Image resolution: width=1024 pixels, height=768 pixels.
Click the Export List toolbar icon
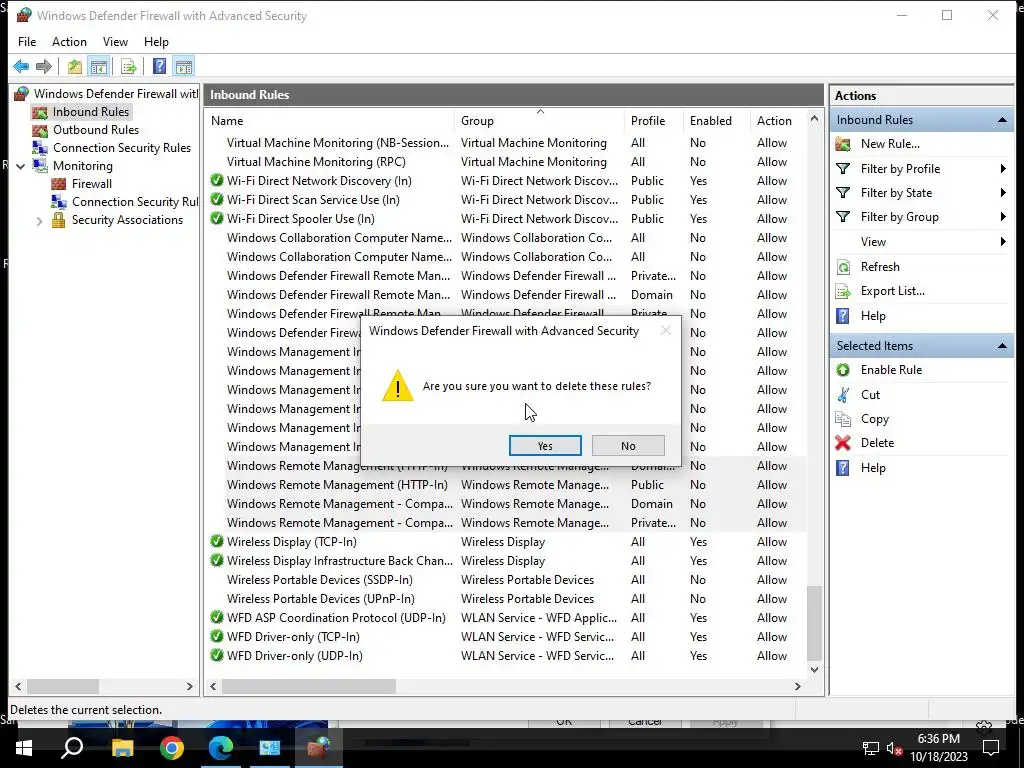click(x=129, y=66)
